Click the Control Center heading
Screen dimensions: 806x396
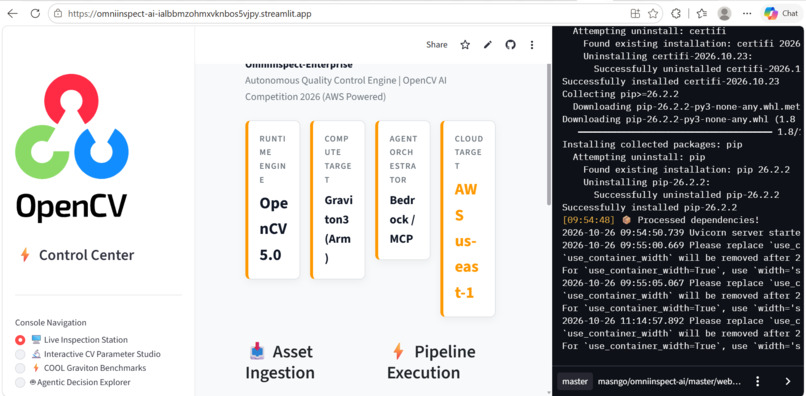86,255
